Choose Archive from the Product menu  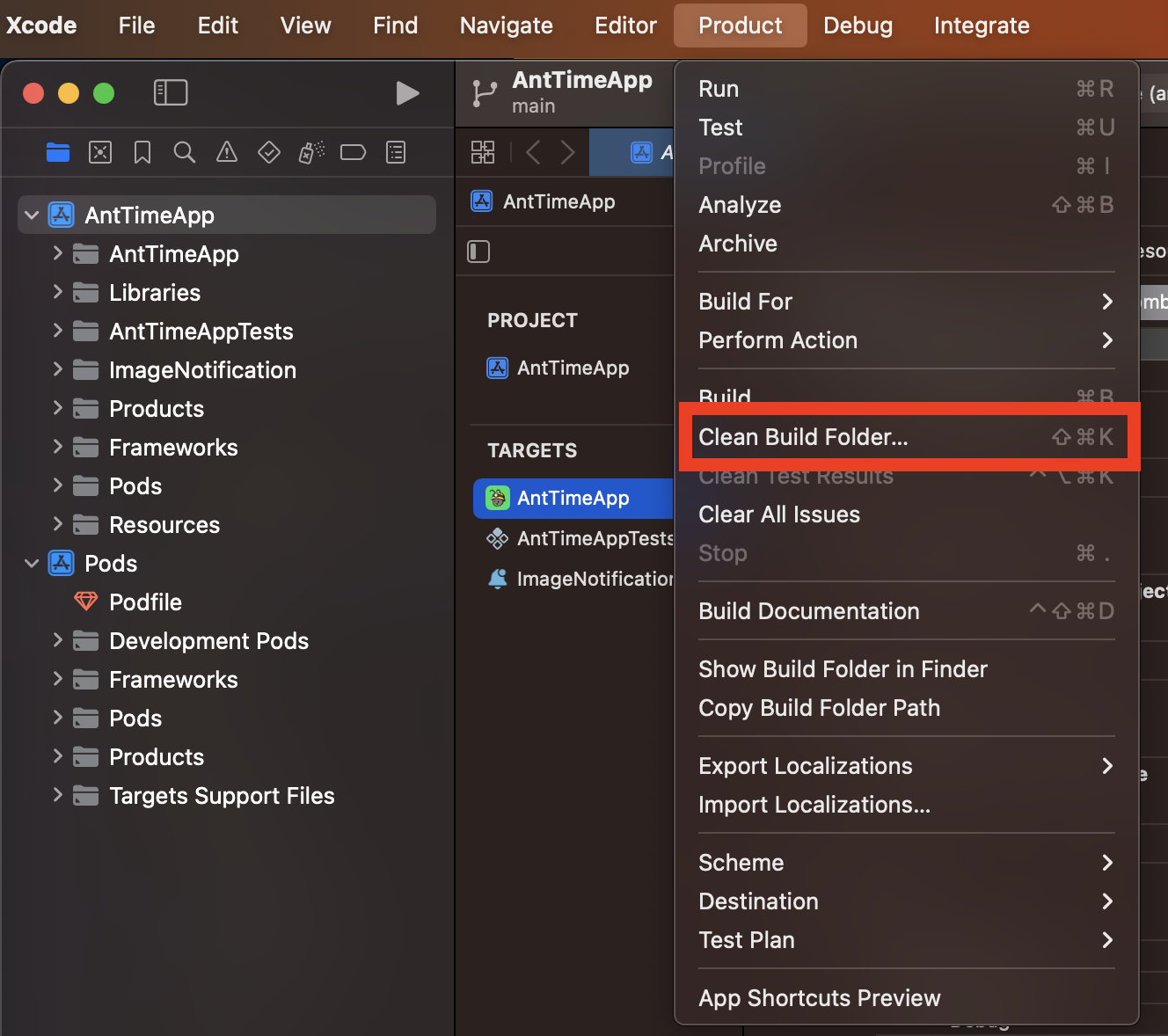click(906, 244)
